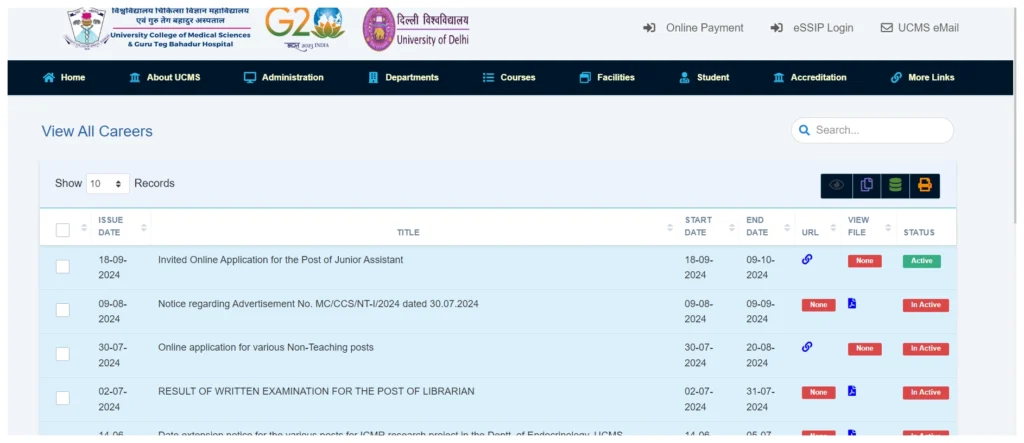
Task: Click In Active badge for Librarian row
Action: click(925, 392)
